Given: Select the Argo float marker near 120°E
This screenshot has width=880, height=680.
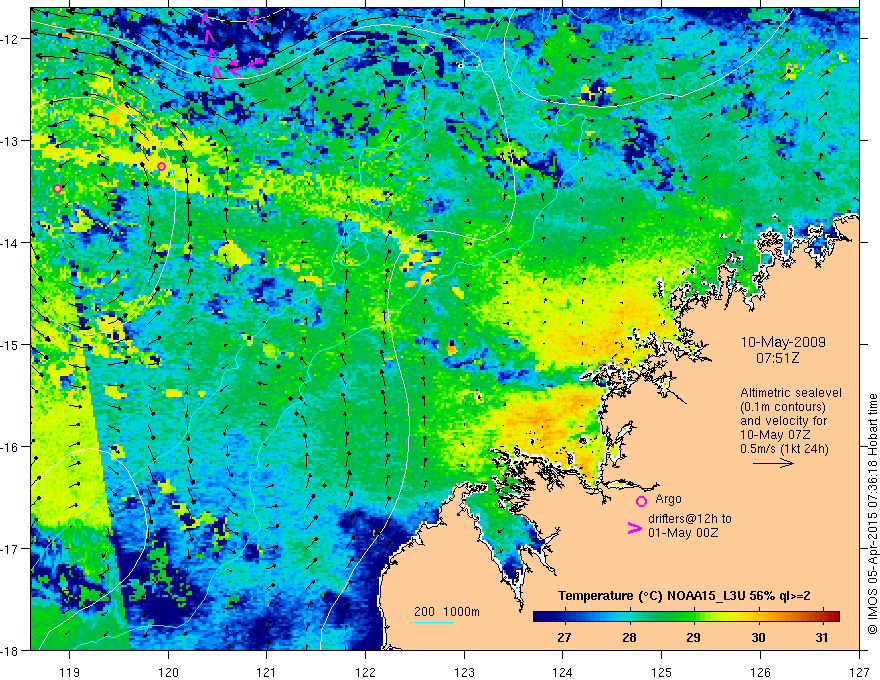Looking at the screenshot, I should click(x=162, y=166).
